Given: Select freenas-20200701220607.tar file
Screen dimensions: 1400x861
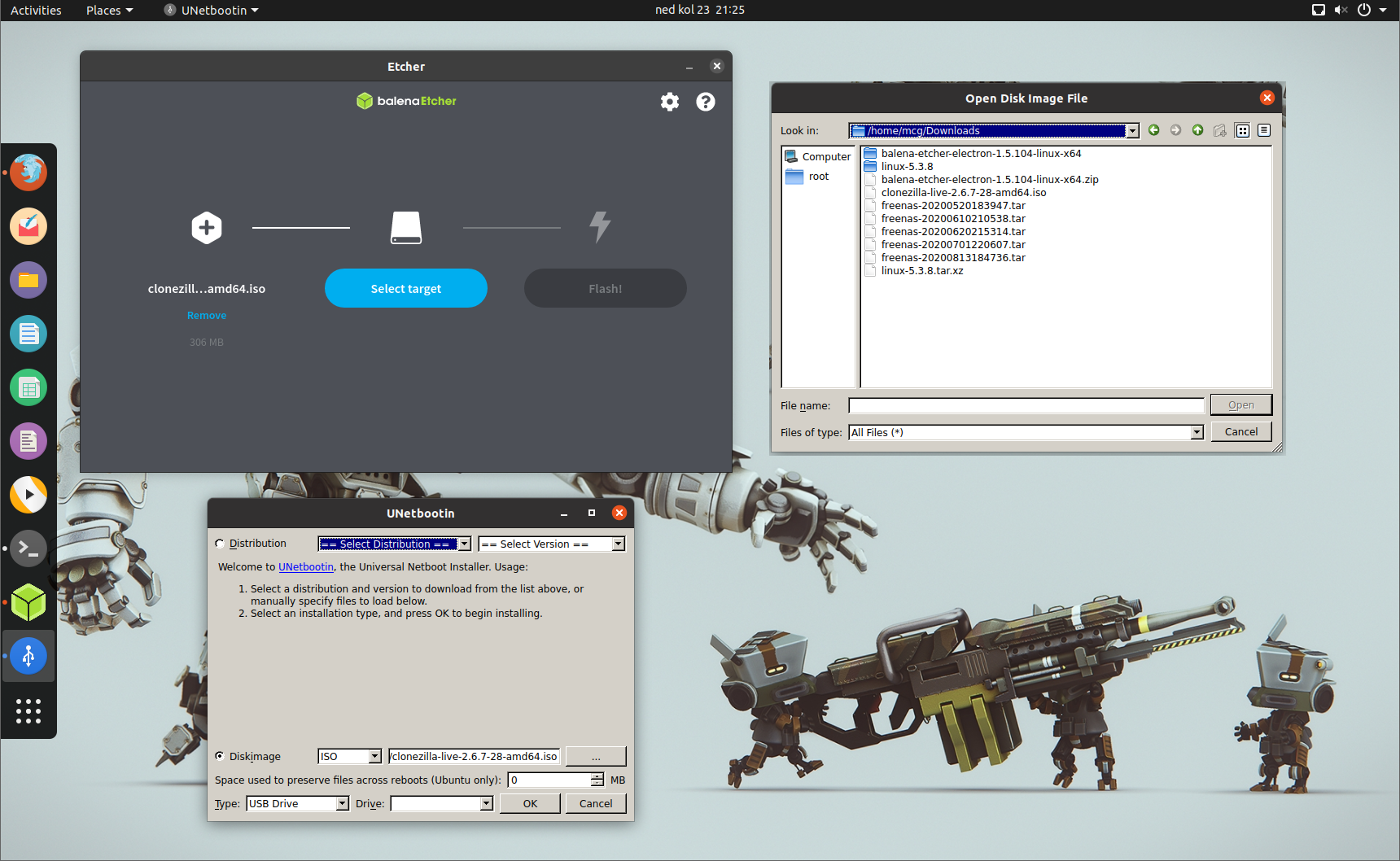Looking at the screenshot, I should click(953, 245).
